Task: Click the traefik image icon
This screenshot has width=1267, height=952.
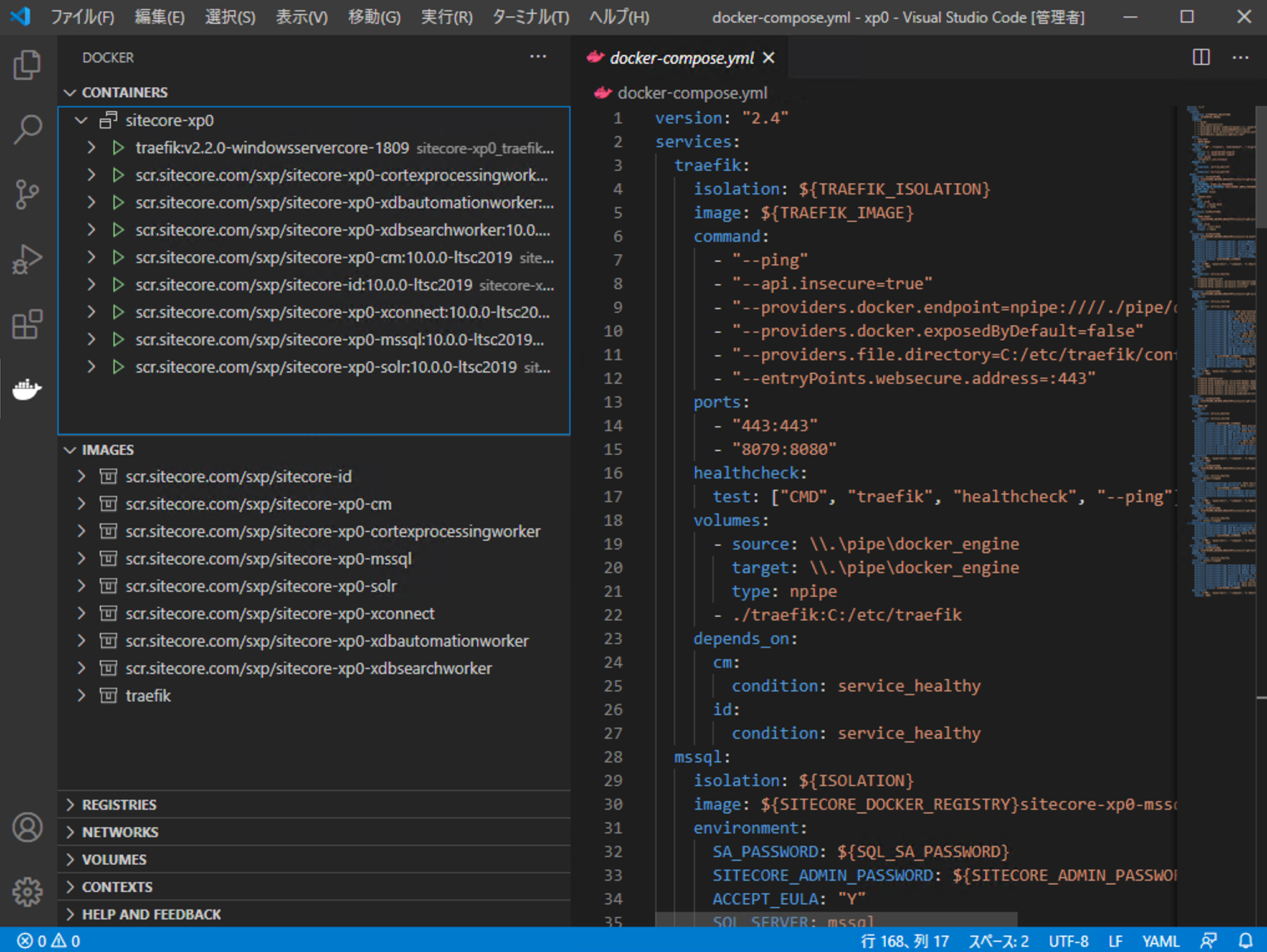Action: click(x=108, y=695)
